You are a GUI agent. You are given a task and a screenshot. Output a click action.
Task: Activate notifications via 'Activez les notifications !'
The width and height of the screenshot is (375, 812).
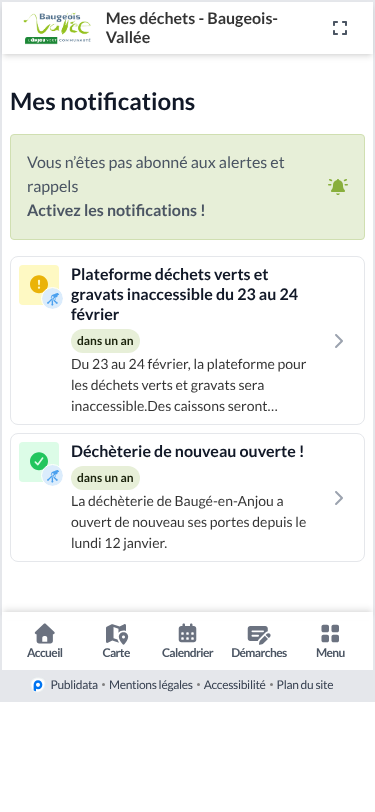pyautogui.click(x=116, y=211)
